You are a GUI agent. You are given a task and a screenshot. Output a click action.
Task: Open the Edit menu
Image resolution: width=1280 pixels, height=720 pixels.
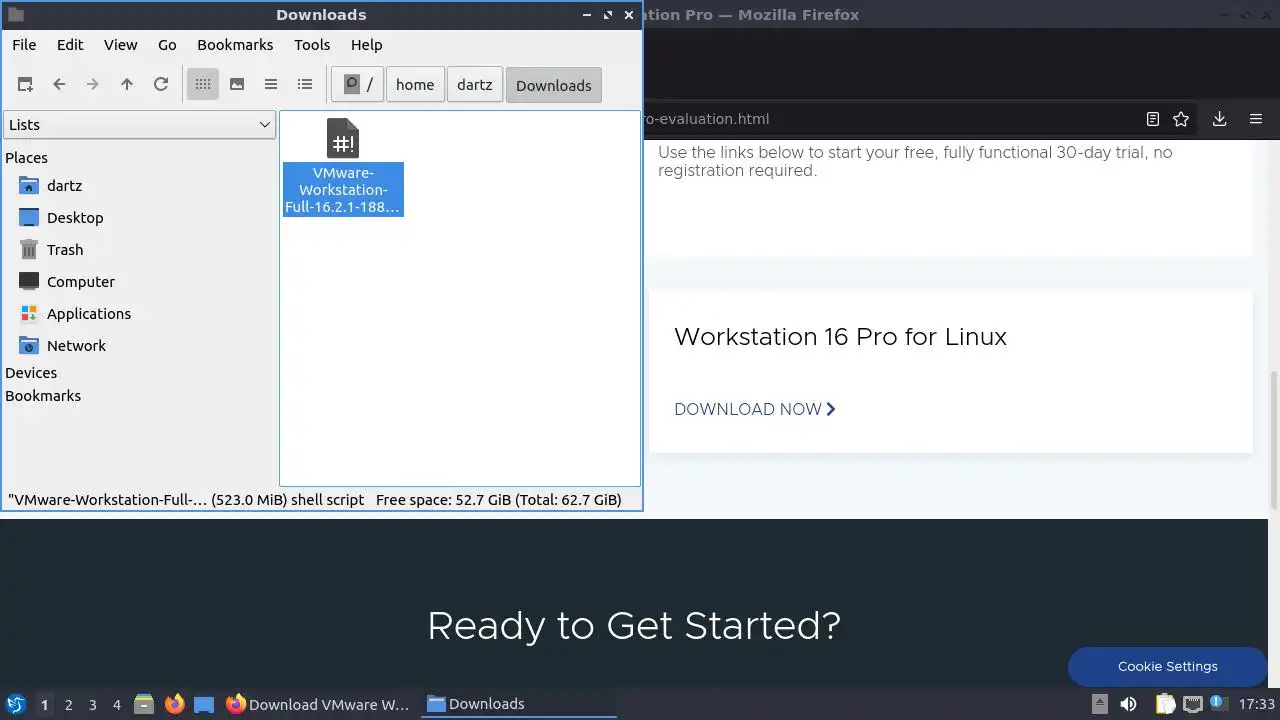pos(70,45)
